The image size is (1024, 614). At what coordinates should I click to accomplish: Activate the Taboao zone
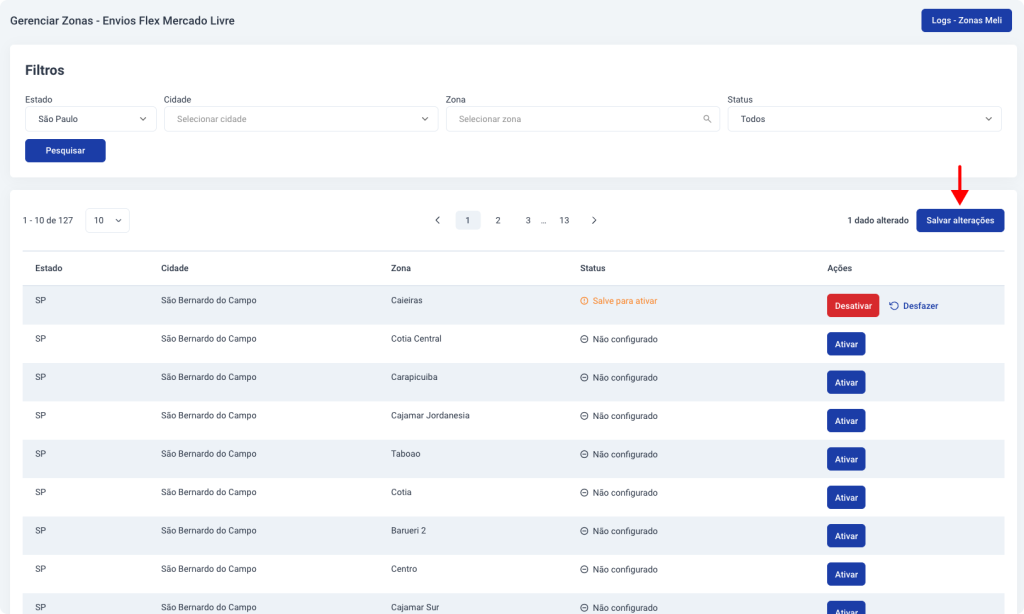coord(846,459)
